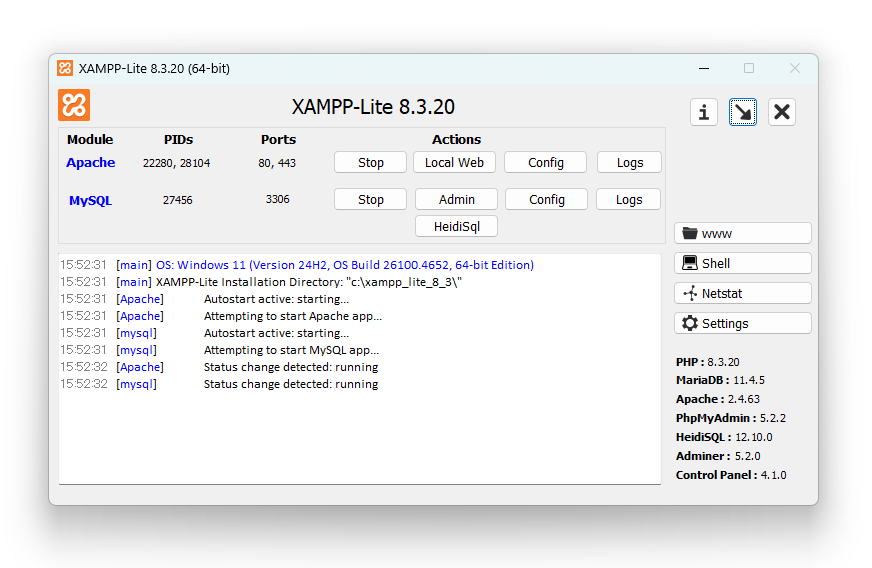
Task: Click the HeidiSQL : 12.10.0 version entry
Action: tap(724, 437)
